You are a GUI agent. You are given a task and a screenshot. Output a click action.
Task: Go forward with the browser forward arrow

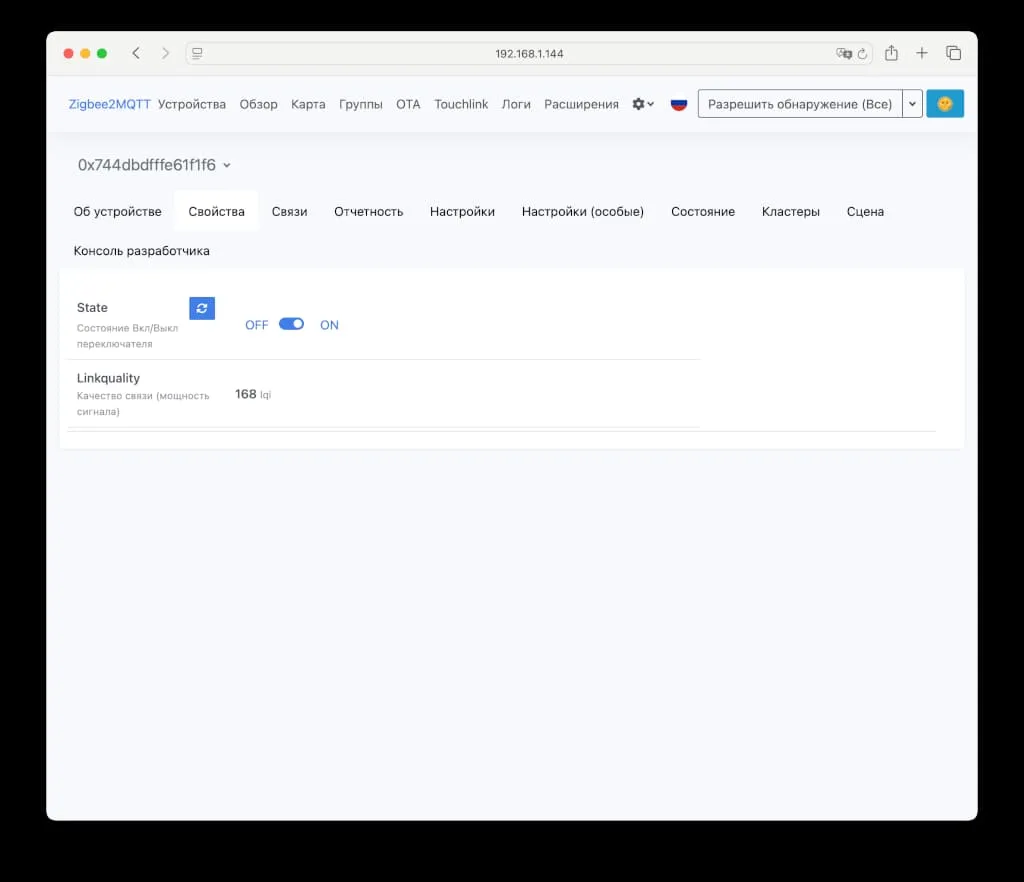click(x=165, y=53)
